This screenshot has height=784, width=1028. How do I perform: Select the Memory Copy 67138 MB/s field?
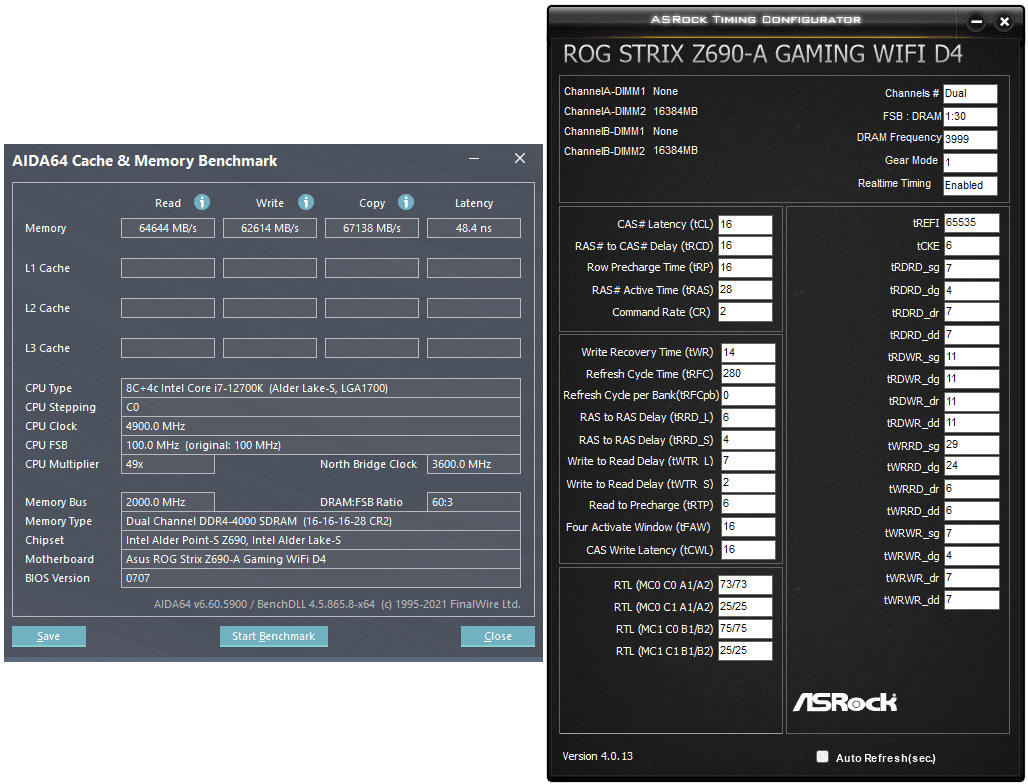tap(372, 228)
